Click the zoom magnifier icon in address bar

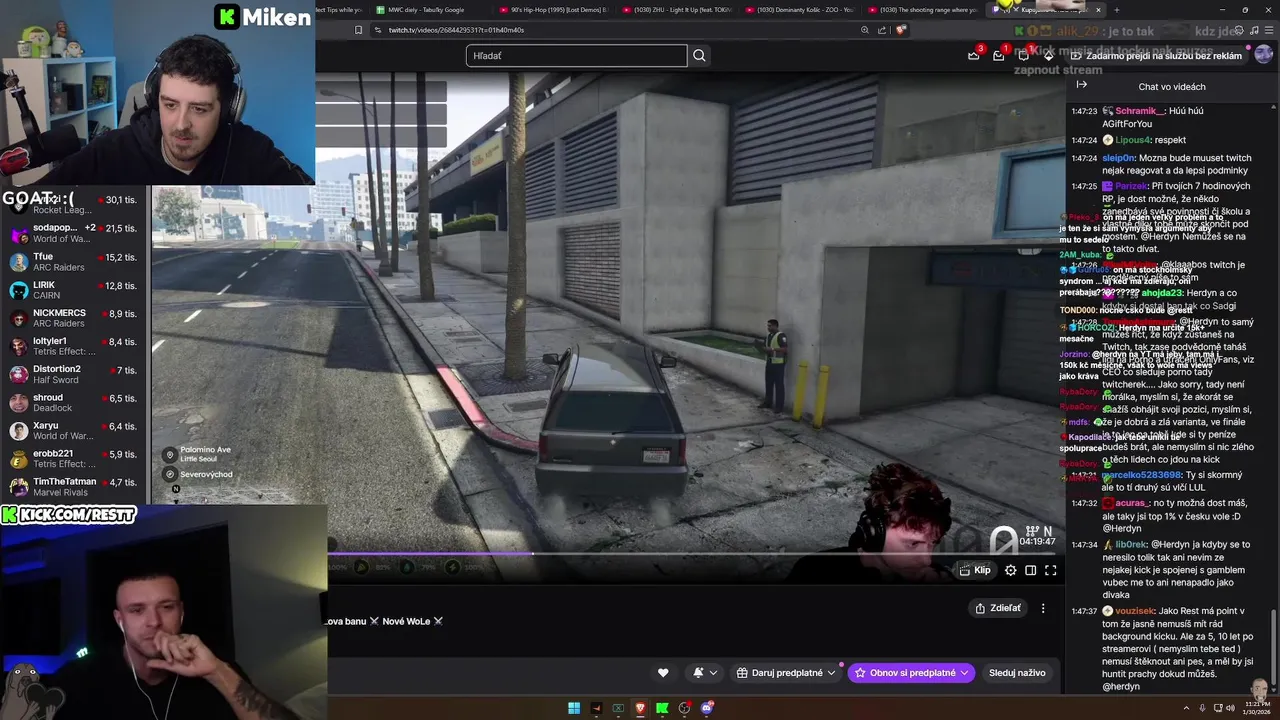(x=864, y=30)
